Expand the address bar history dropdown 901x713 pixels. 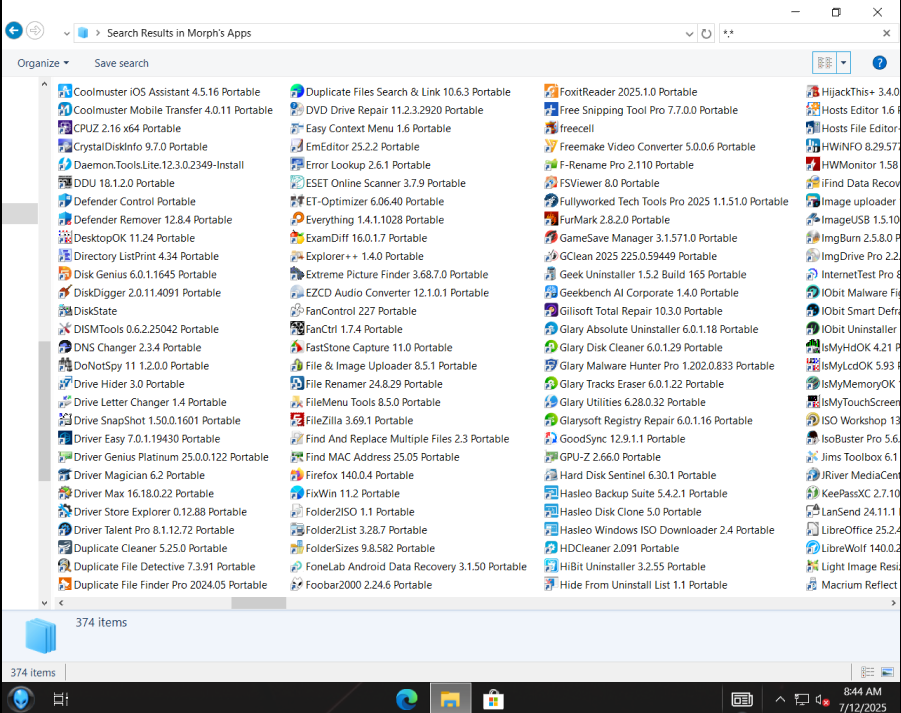[x=689, y=33]
